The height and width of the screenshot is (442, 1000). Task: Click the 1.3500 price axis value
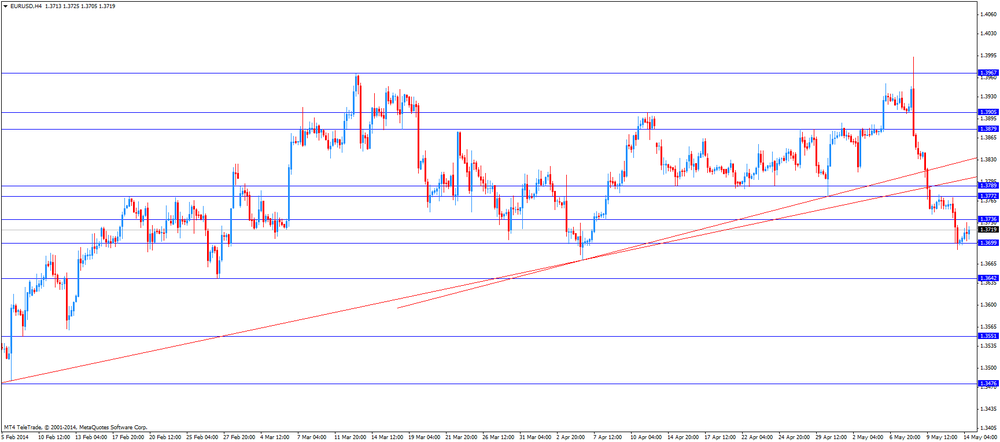point(989,367)
